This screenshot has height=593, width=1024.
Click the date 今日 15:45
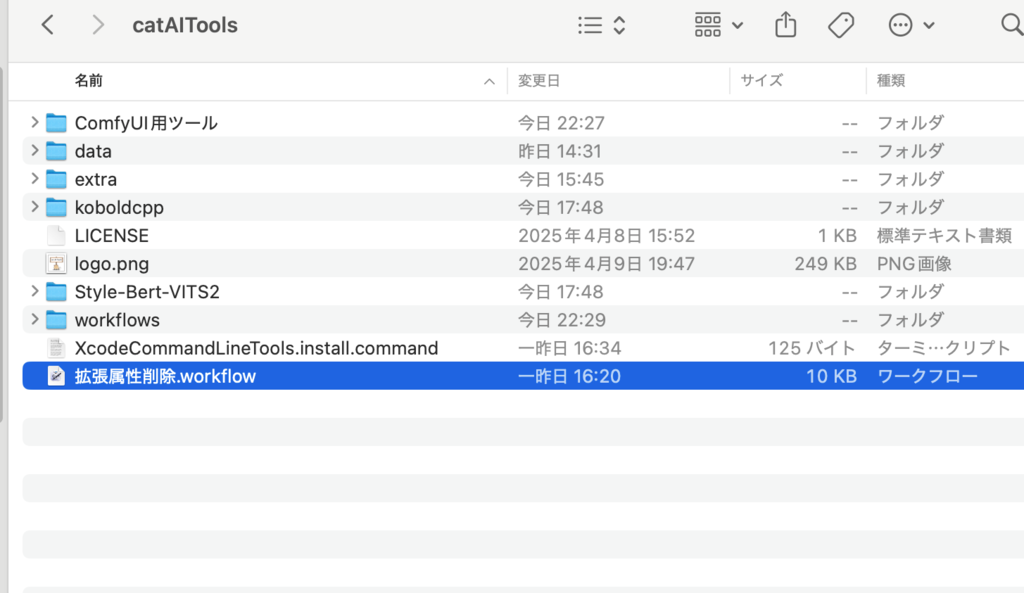(561, 179)
